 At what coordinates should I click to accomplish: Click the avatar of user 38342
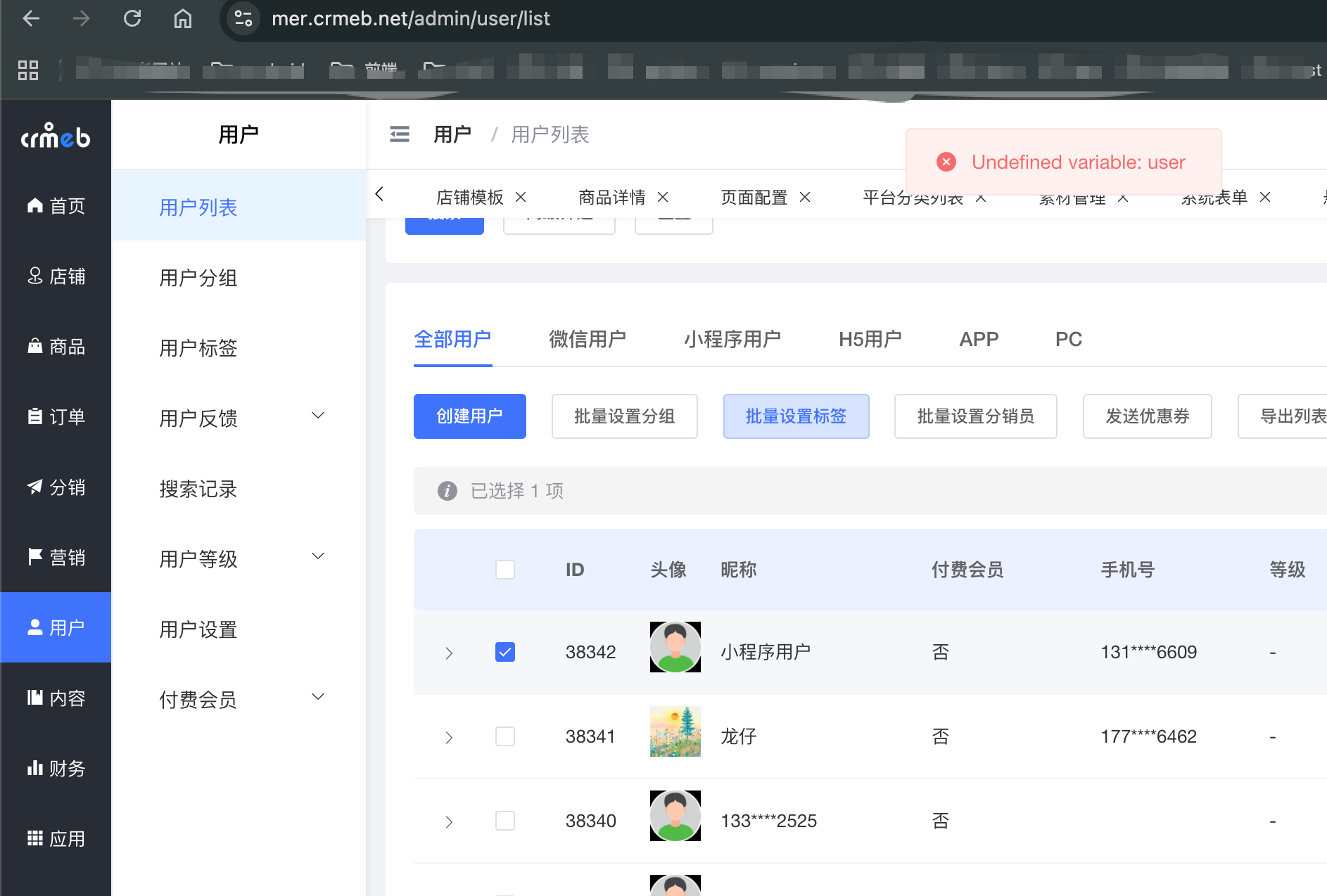[x=675, y=647]
